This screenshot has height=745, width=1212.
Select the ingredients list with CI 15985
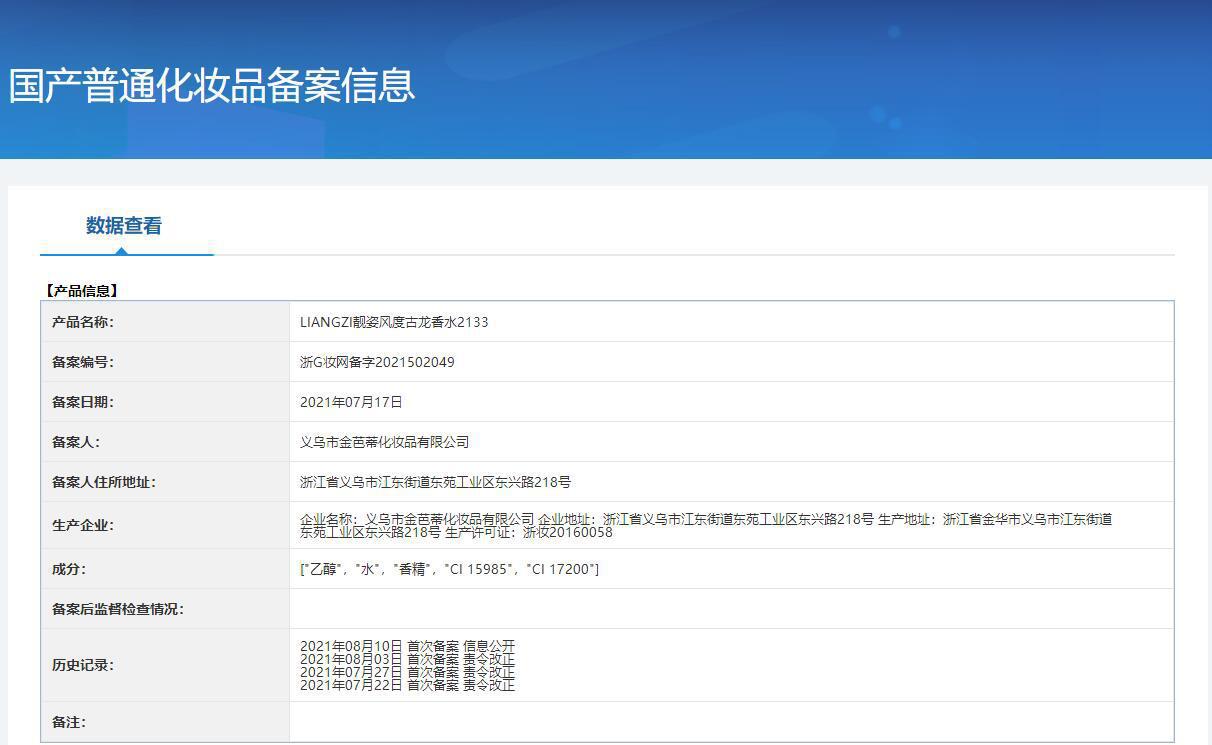click(449, 569)
